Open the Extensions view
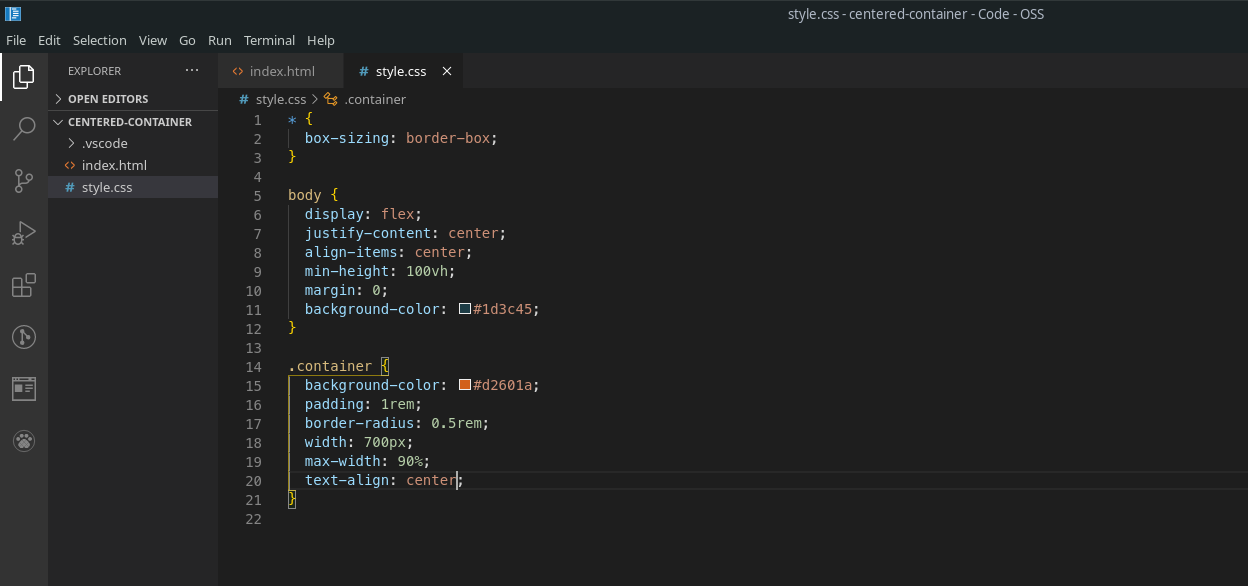This screenshot has width=1248, height=586. pyautogui.click(x=23, y=285)
